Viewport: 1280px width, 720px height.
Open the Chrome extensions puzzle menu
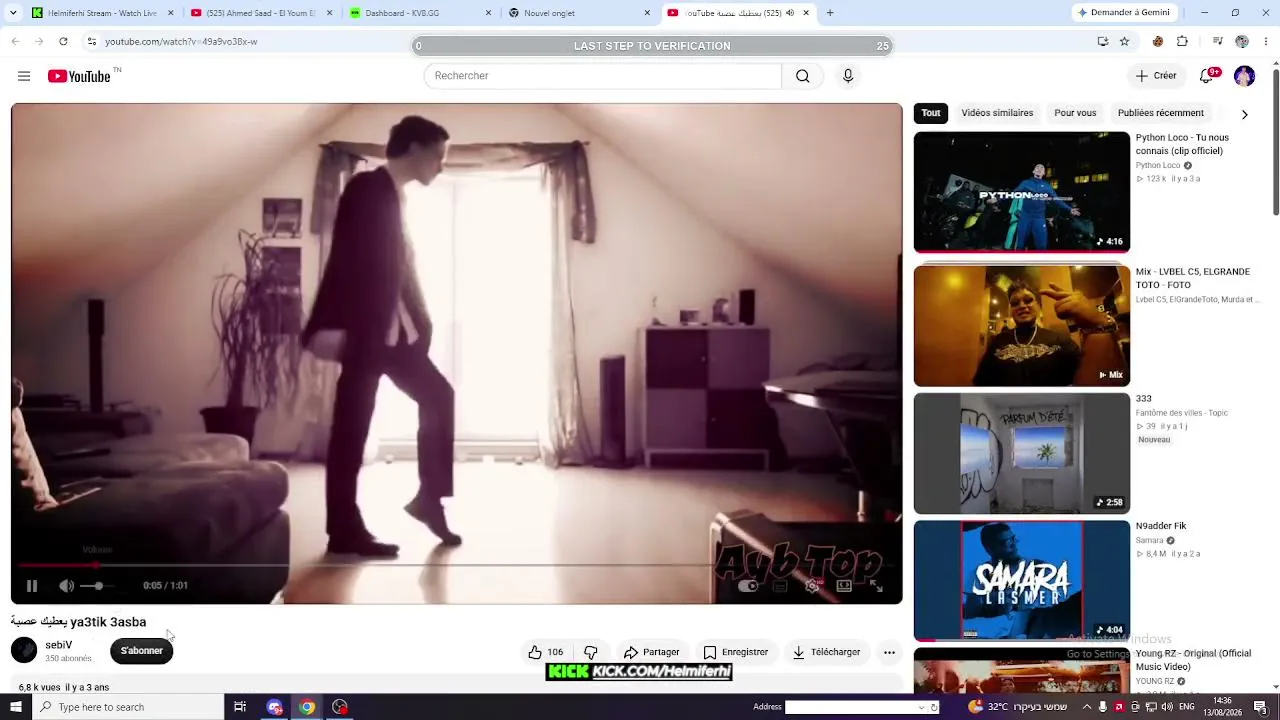[x=1182, y=42]
